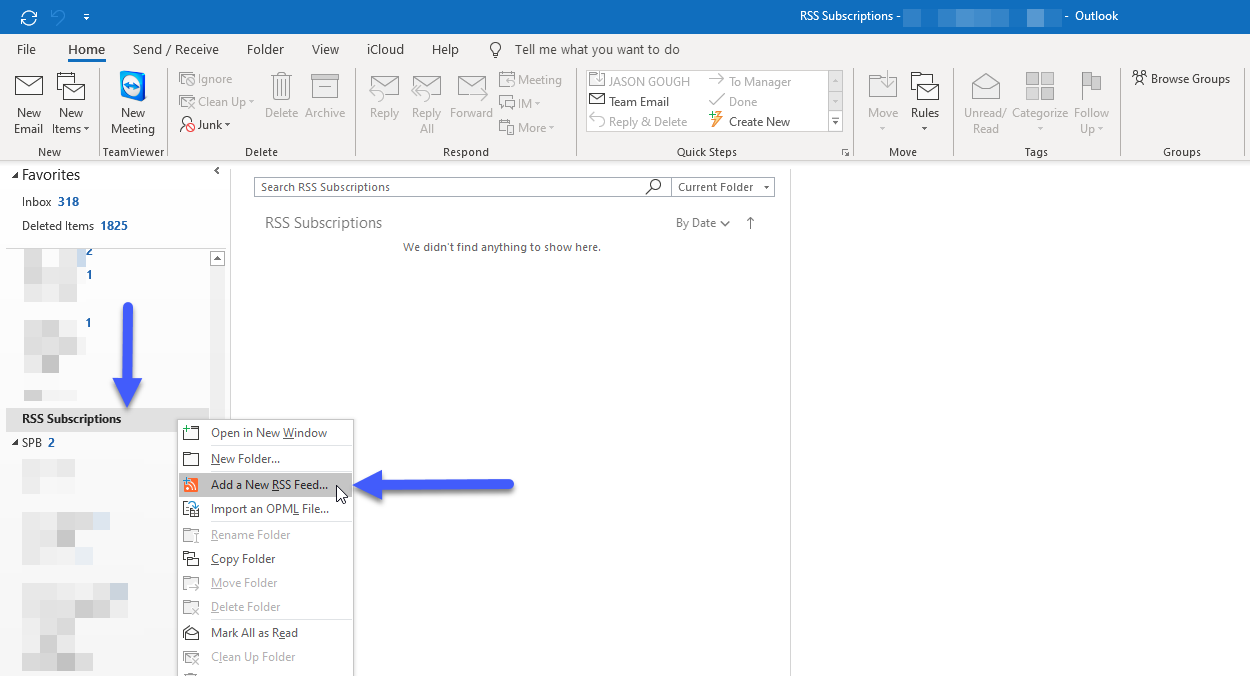The height and width of the screenshot is (676, 1250).
Task: Choose Add a New RSS Feed...
Action: (x=265, y=485)
